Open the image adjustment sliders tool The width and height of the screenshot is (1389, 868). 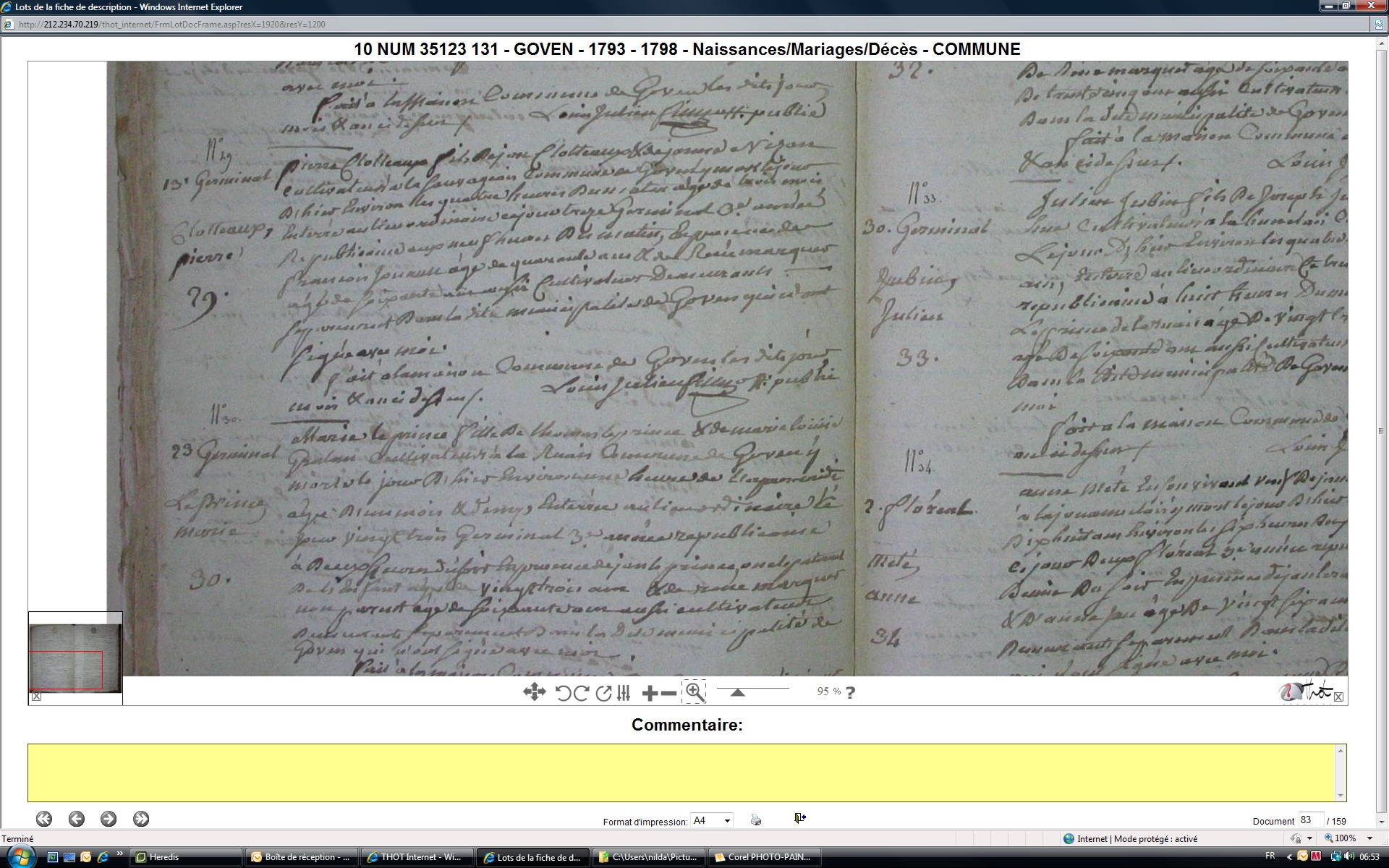pyautogui.click(x=624, y=693)
